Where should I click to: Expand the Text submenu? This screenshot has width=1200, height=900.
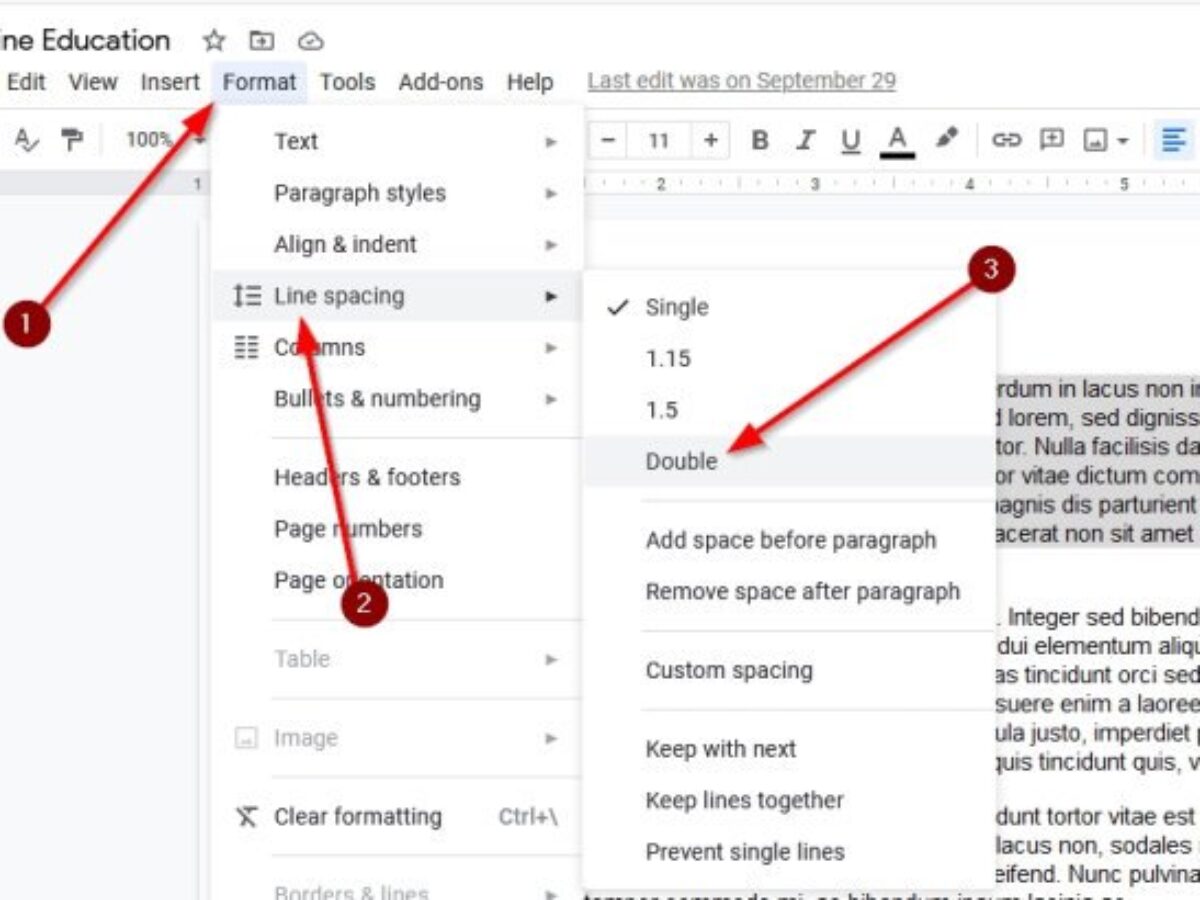(x=397, y=142)
